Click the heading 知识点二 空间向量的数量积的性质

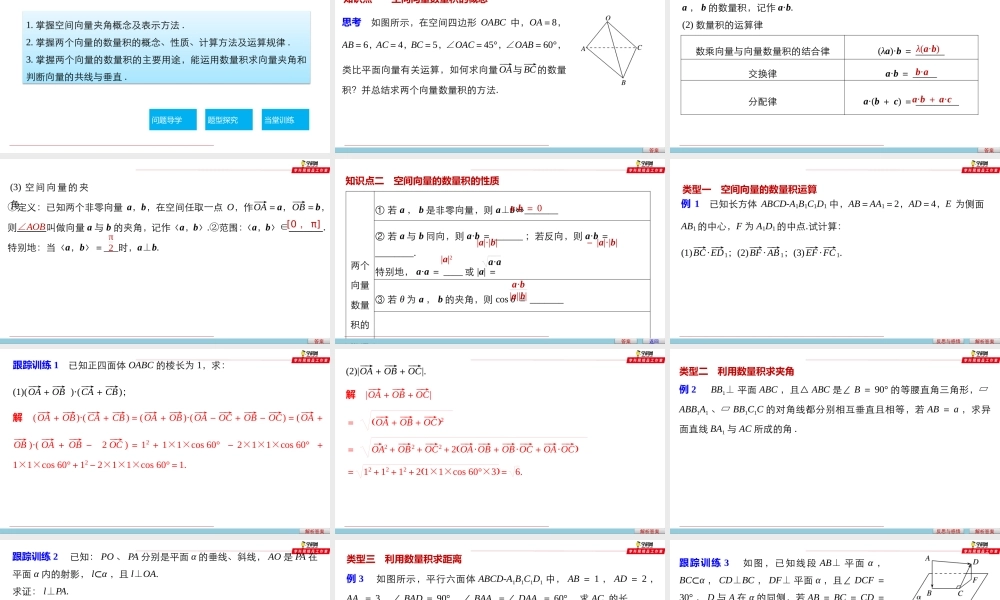tap(422, 181)
